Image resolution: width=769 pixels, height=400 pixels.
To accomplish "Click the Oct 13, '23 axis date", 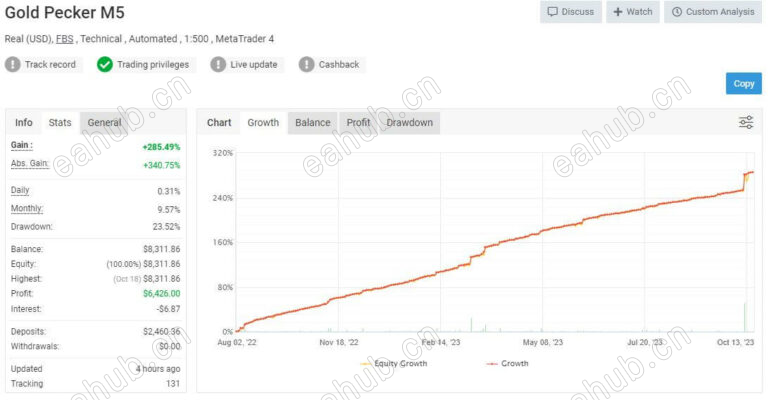I will pos(735,342).
